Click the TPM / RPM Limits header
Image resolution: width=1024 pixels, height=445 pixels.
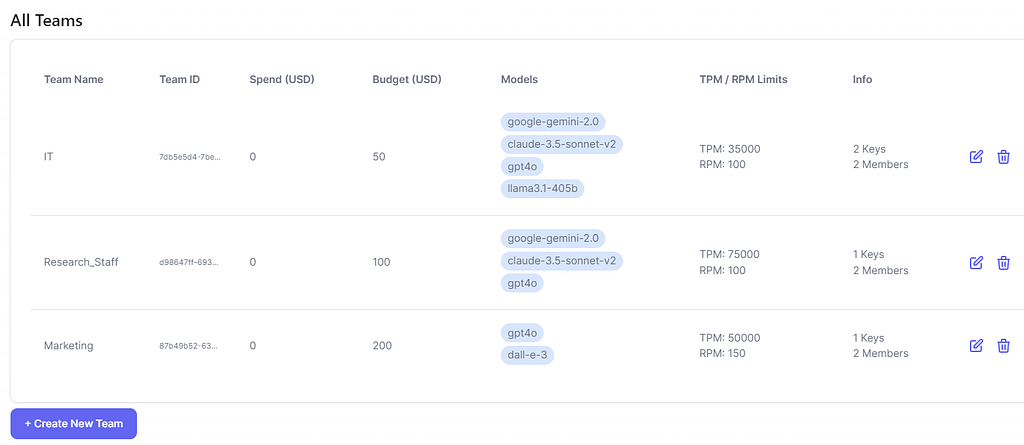point(743,80)
